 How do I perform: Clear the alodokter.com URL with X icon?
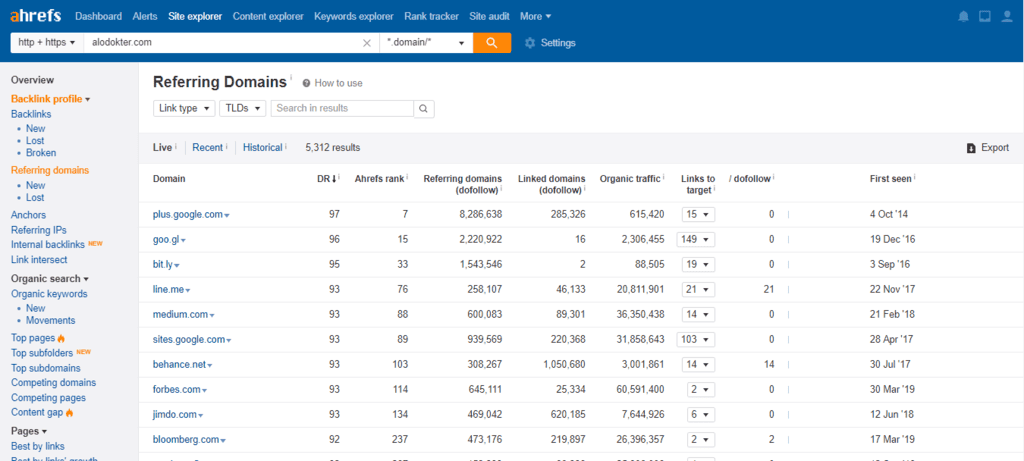click(367, 43)
